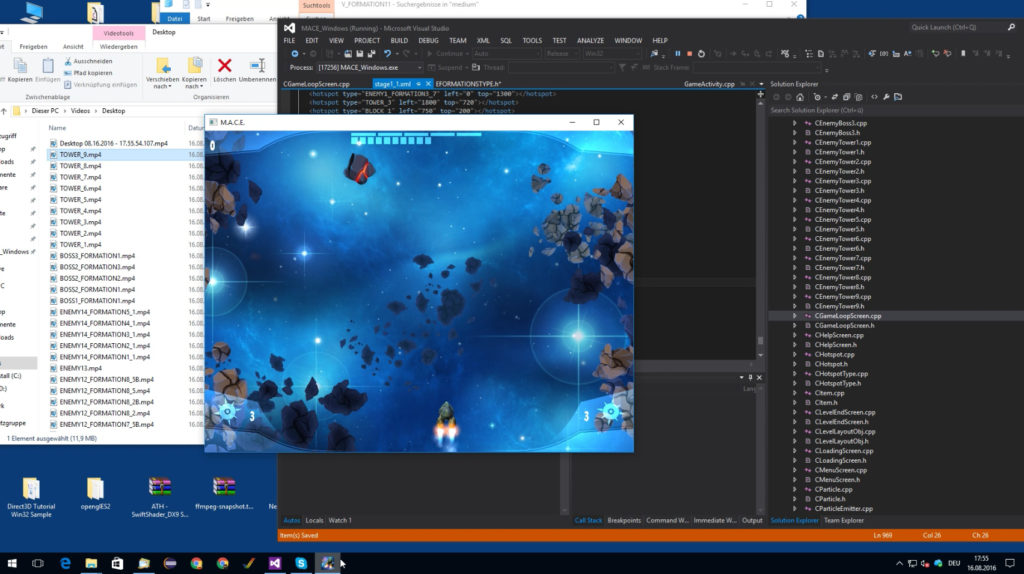1024x574 pixels.
Task: Switch to the Team Explorer tab
Action: 844,520
